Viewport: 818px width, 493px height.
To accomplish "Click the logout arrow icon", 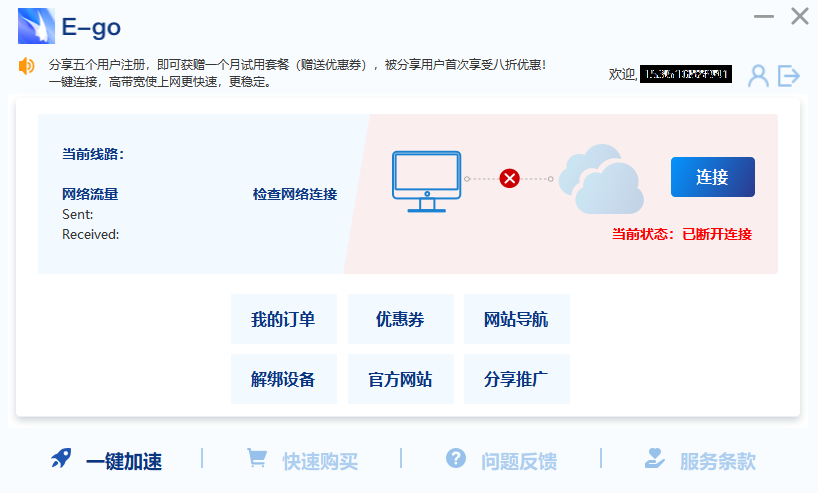I will tap(789, 75).
